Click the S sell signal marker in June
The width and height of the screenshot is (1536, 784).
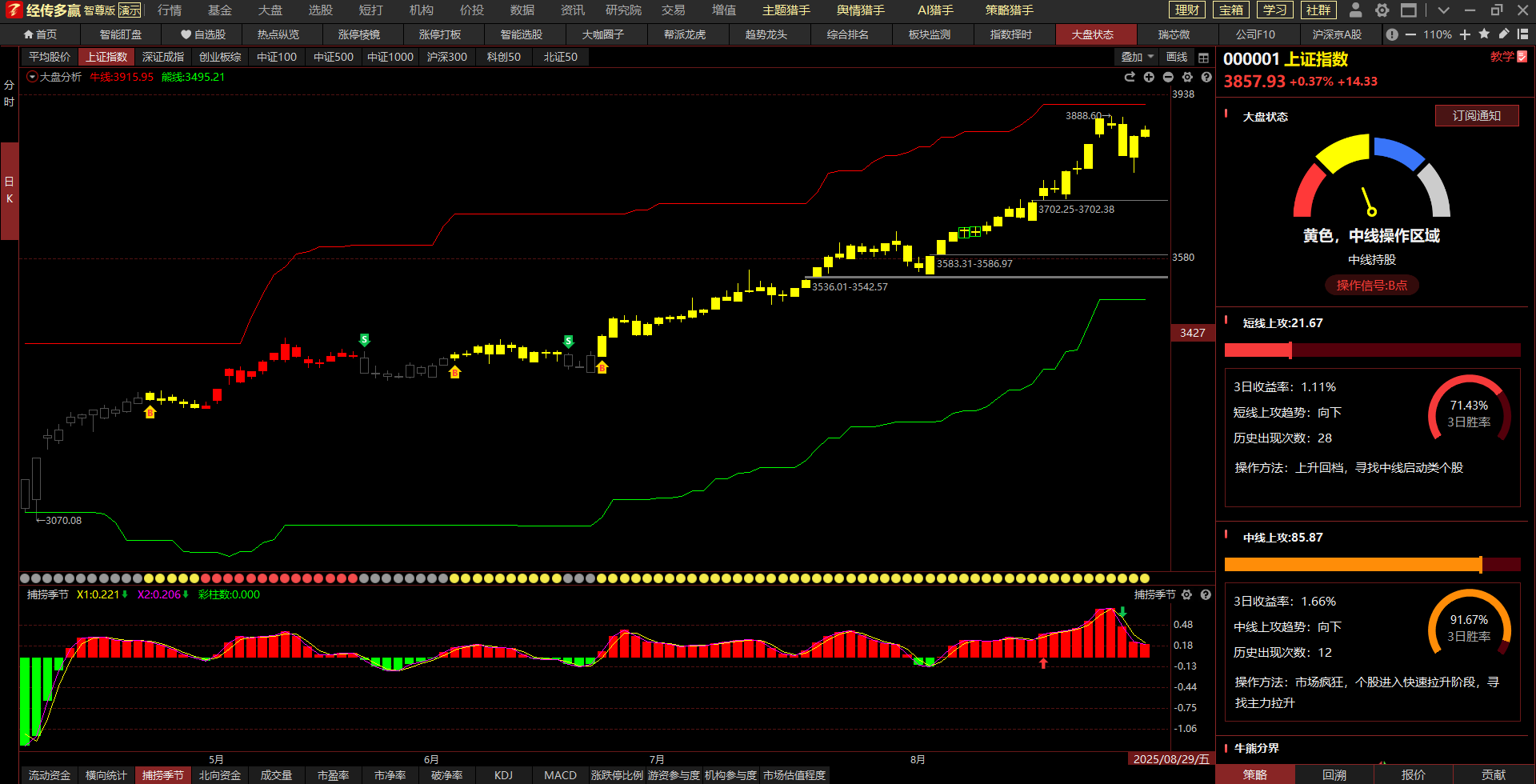point(568,342)
